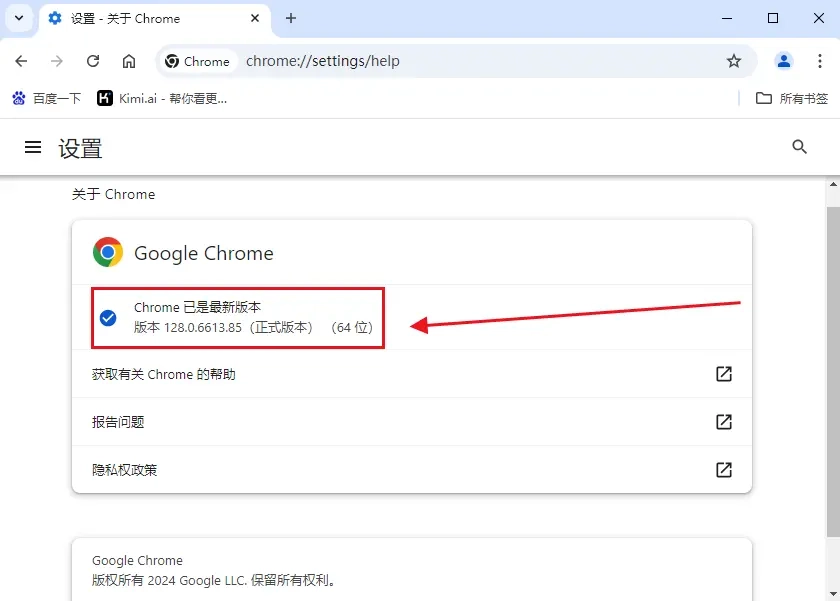Open the settings hamburger menu
The image size is (840, 601).
pyautogui.click(x=32, y=146)
